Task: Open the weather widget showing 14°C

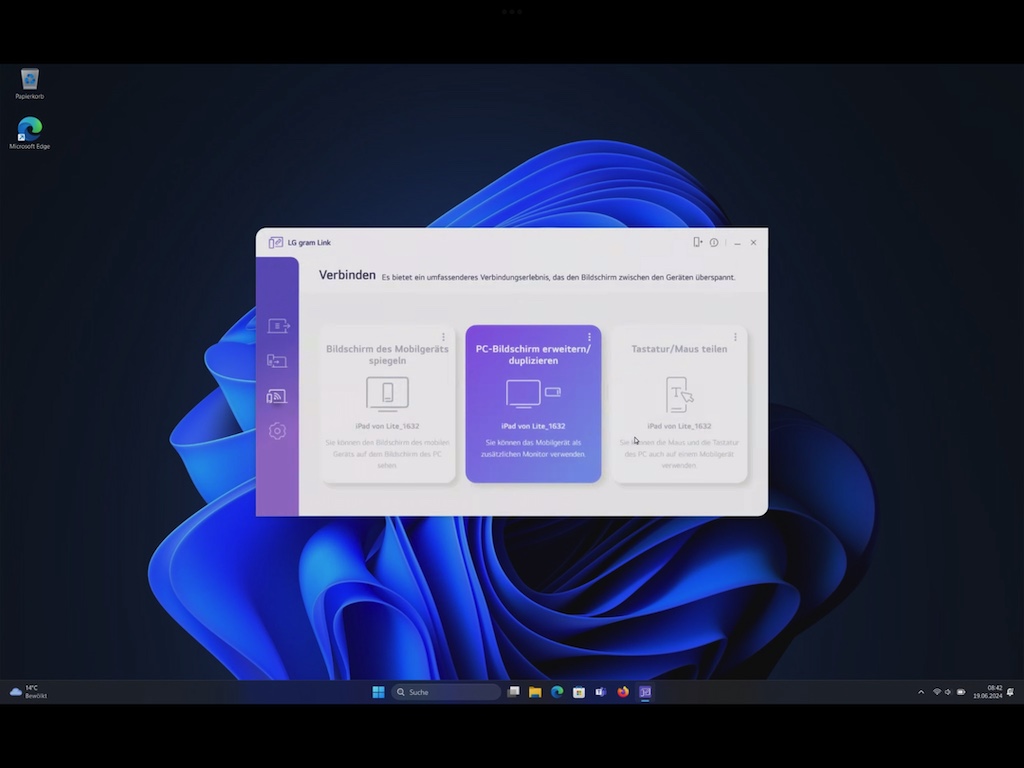Action: 28,692
